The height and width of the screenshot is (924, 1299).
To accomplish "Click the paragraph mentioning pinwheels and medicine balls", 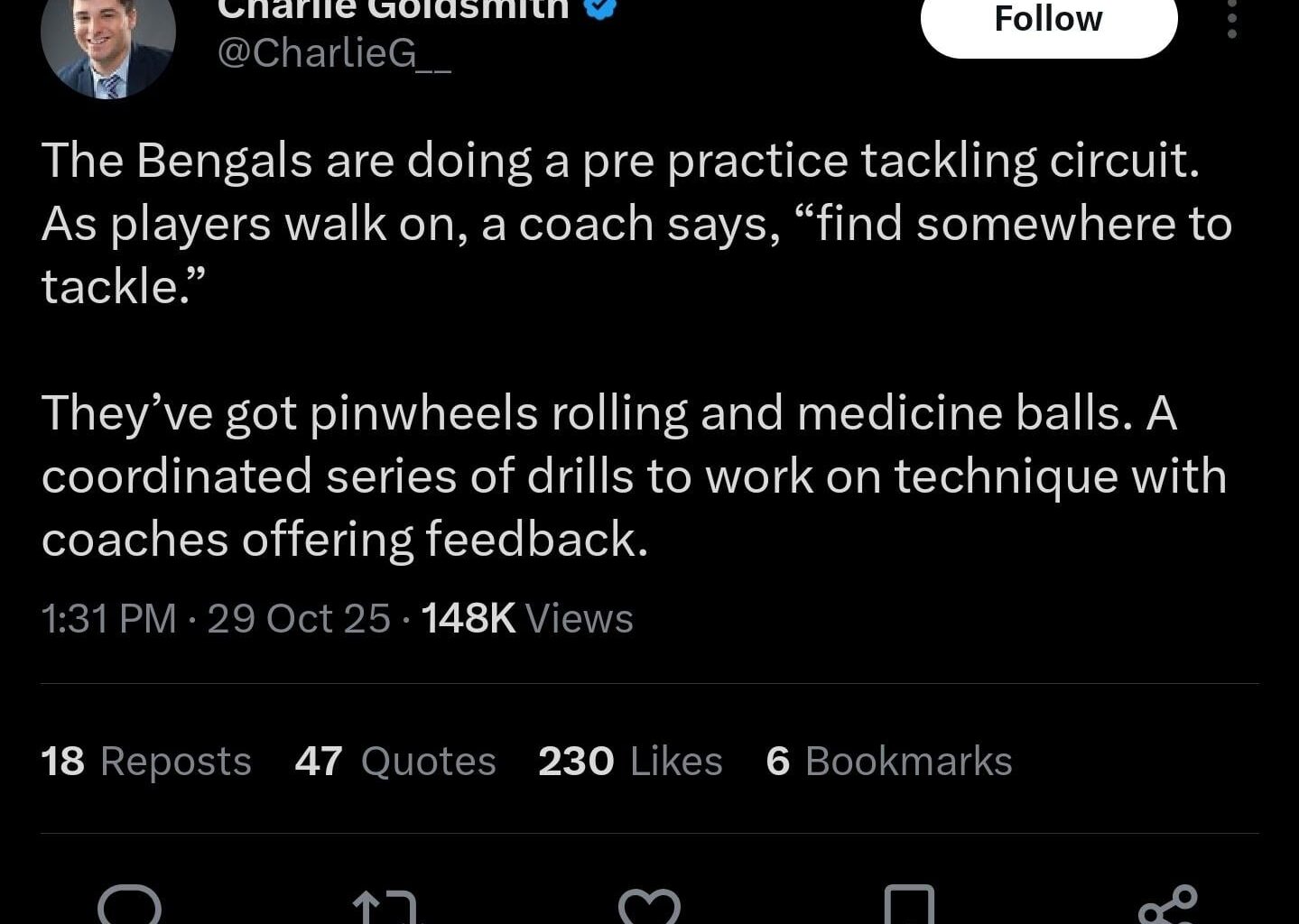I will coord(634,476).
